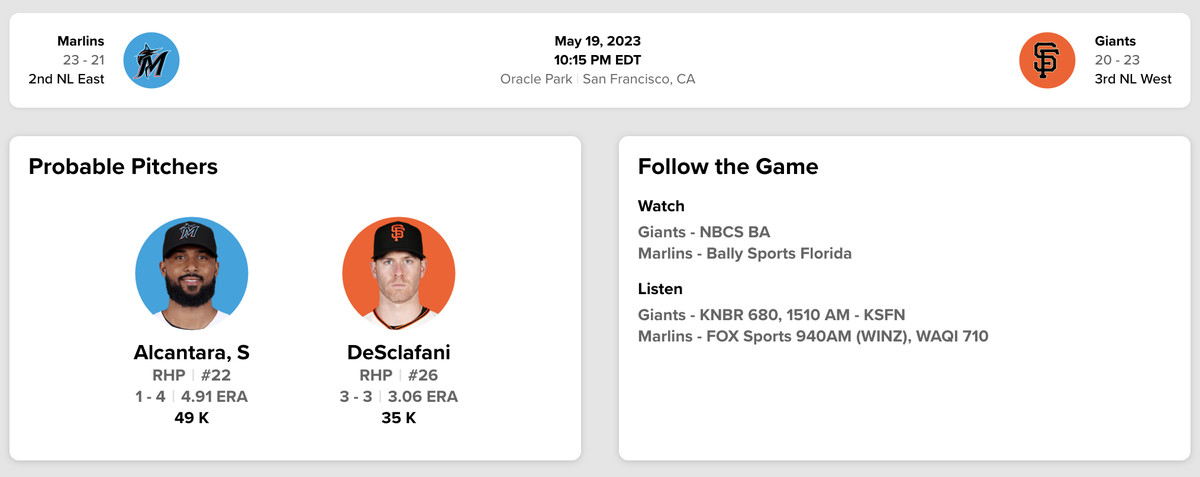Click the 2nd NL East standing text
The width and height of the screenshot is (1200, 477).
66,79
